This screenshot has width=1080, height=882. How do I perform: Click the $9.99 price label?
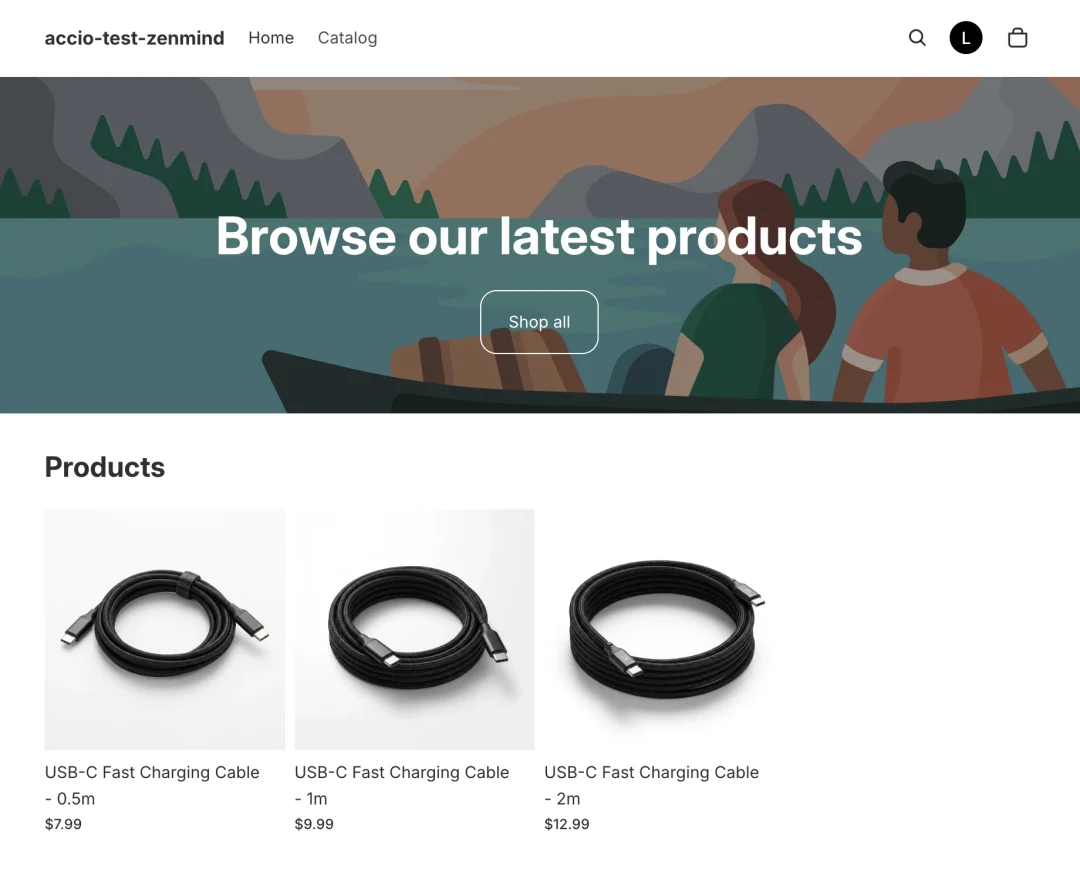pyautogui.click(x=314, y=824)
